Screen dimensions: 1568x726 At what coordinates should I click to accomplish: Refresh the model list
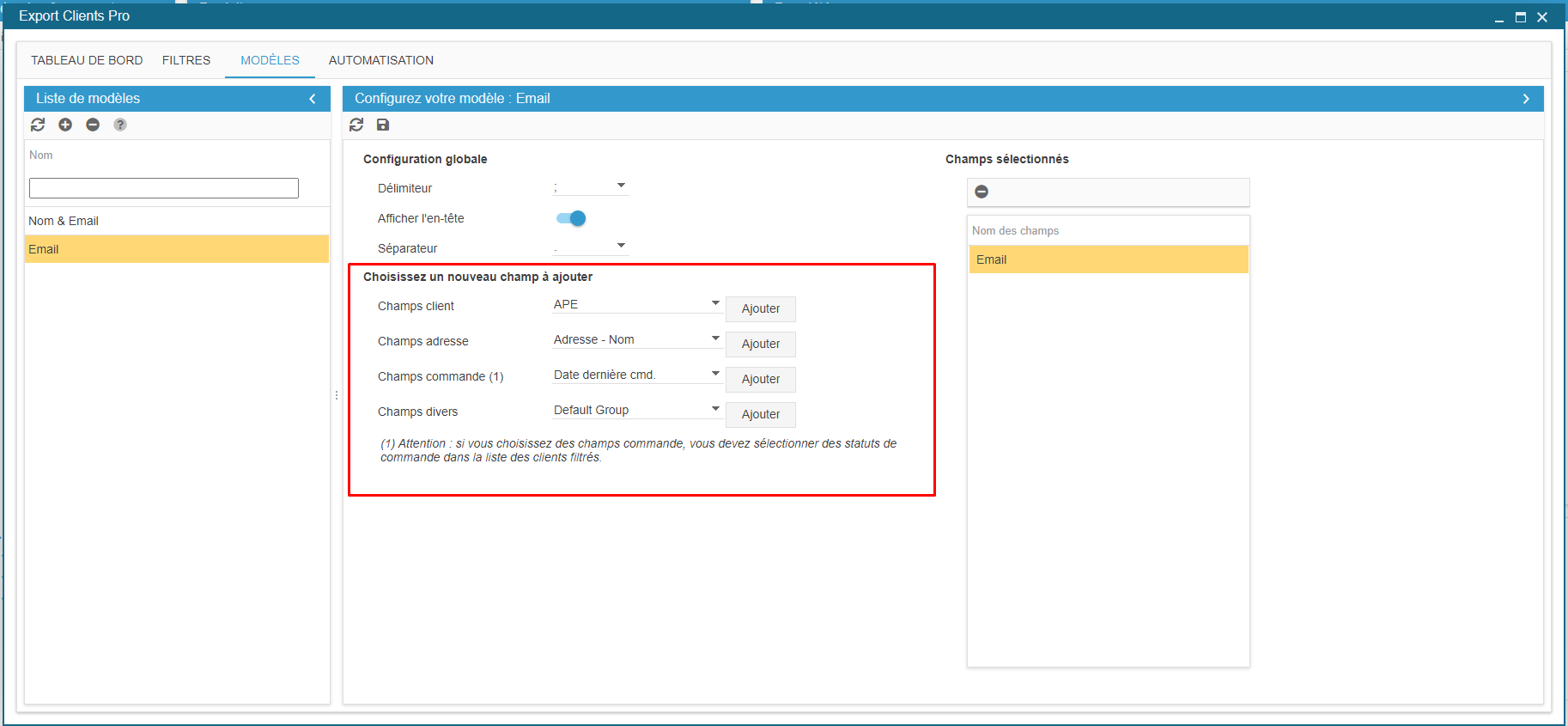pos(38,125)
